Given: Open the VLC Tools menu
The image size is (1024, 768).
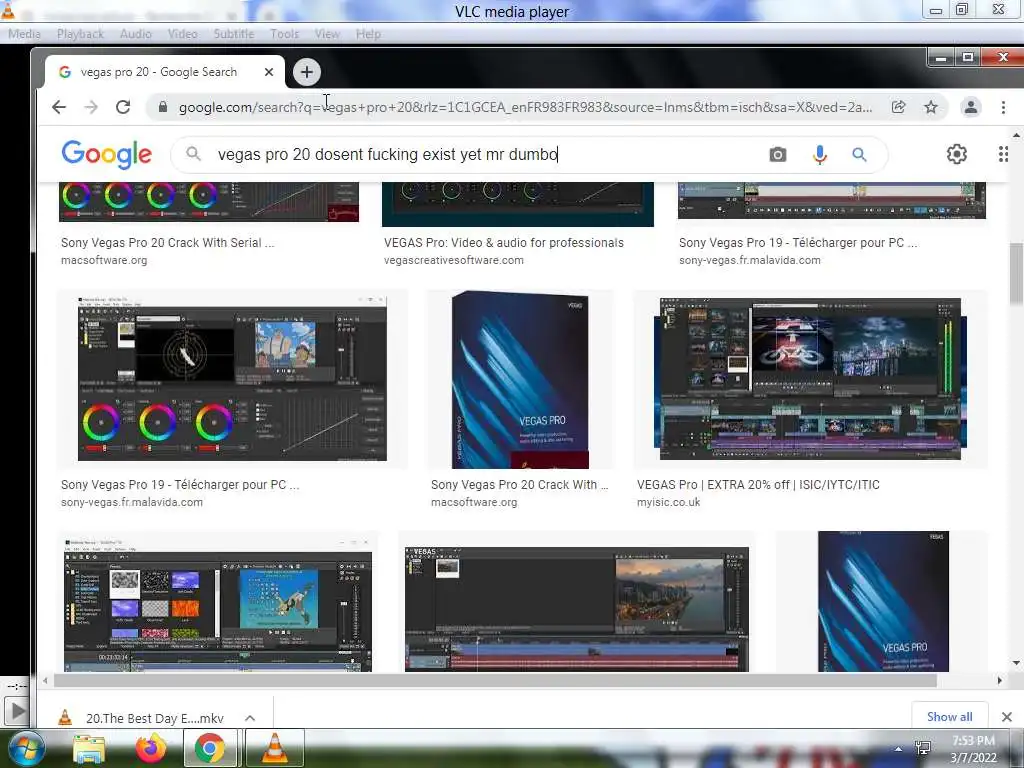Looking at the screenshot, I should click(284, 34).
